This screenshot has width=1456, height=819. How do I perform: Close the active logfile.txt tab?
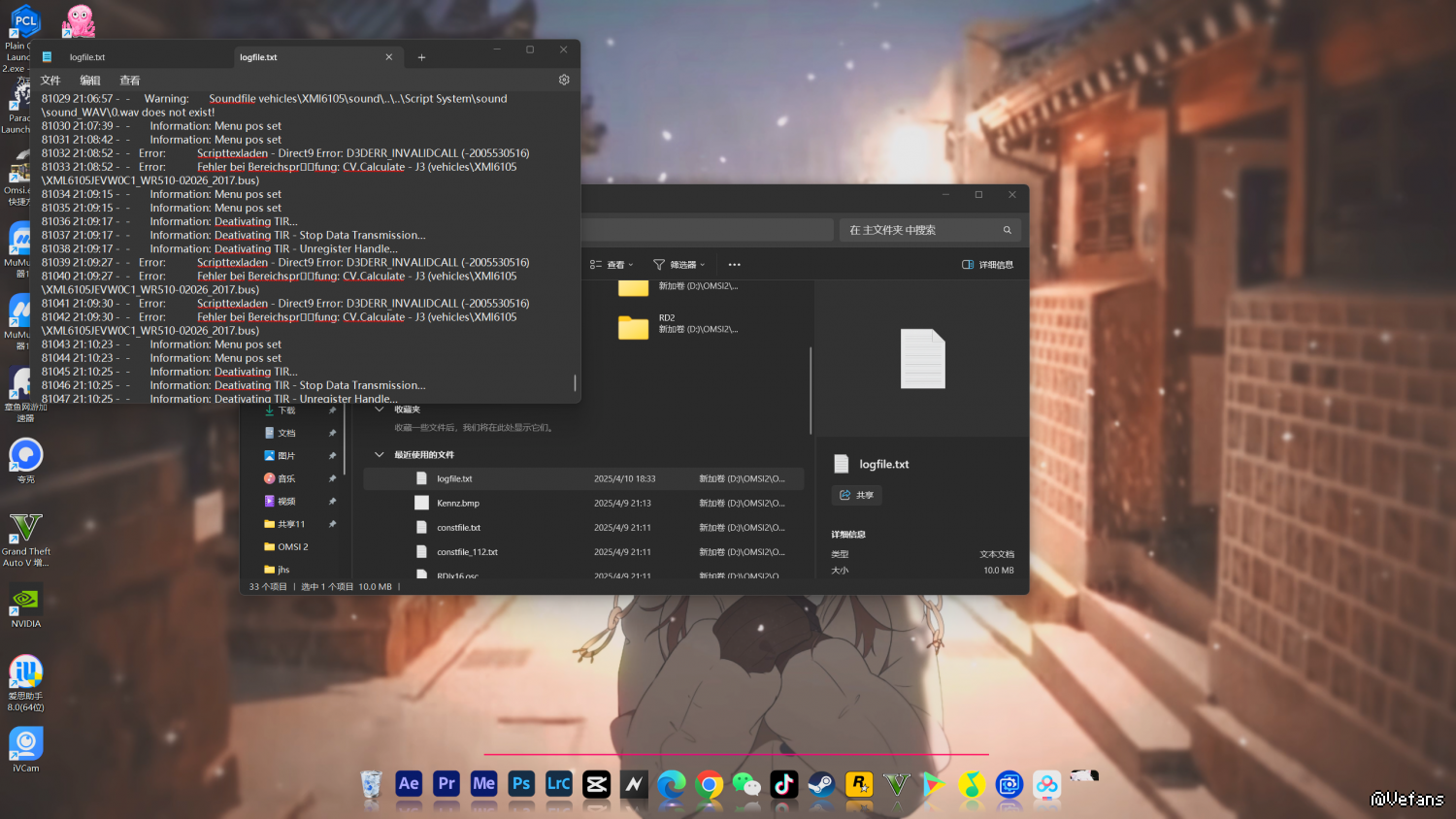click(x=389, y=57)
